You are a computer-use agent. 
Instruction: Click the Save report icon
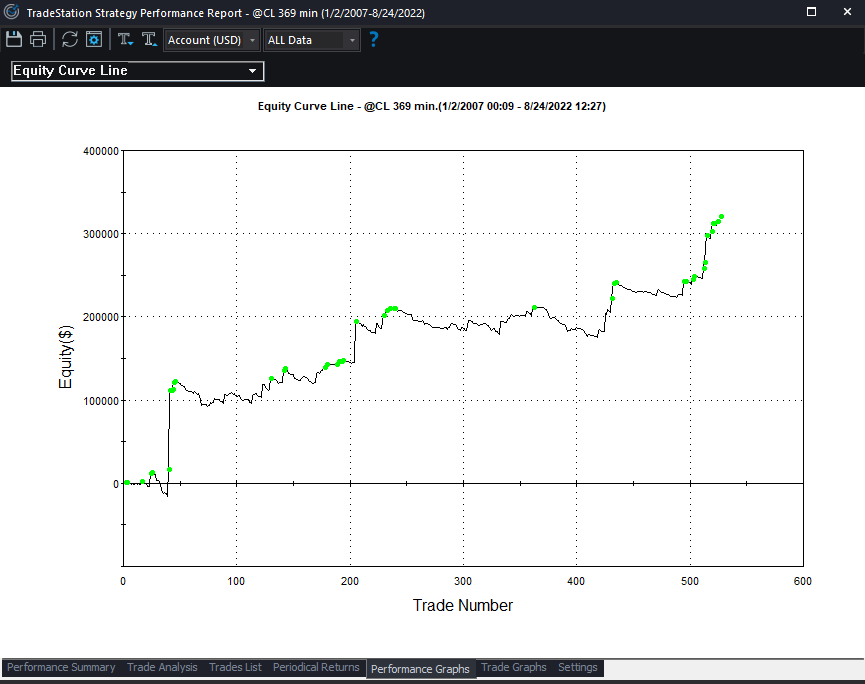tap(14, 40)
